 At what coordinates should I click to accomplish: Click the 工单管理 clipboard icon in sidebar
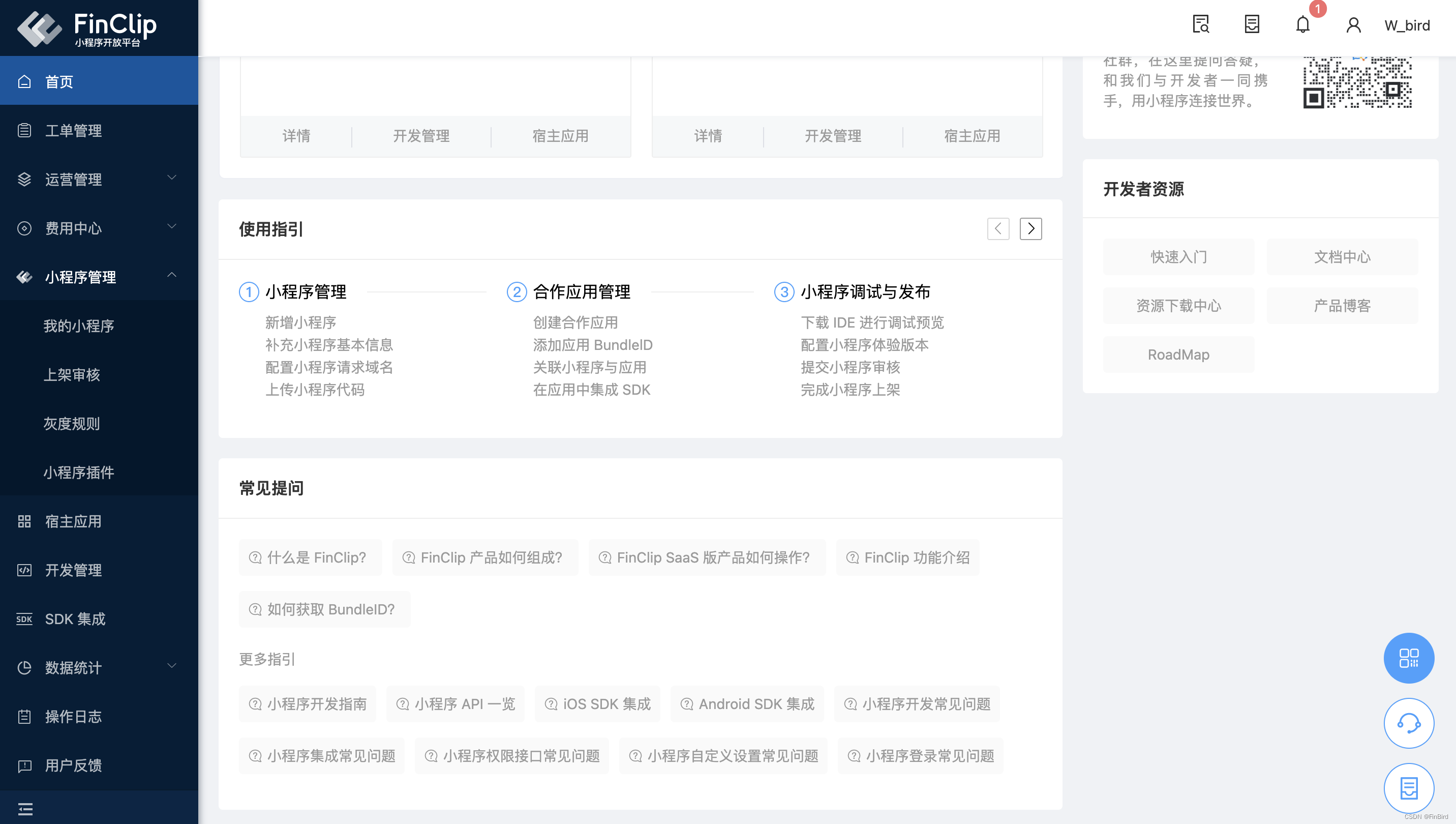coord(24,131)
